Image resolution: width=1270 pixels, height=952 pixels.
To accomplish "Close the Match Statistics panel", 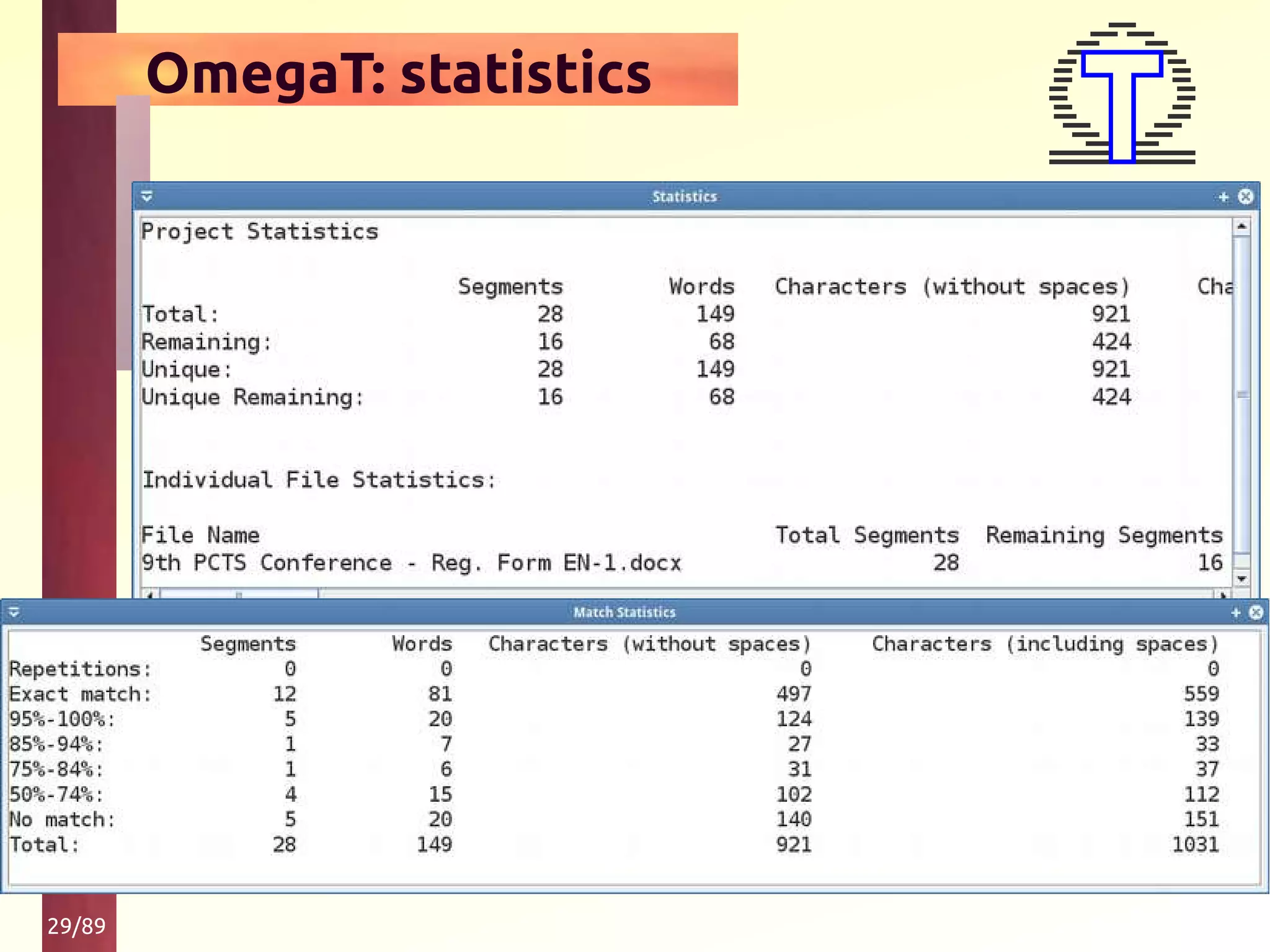I will (1256, 613).
